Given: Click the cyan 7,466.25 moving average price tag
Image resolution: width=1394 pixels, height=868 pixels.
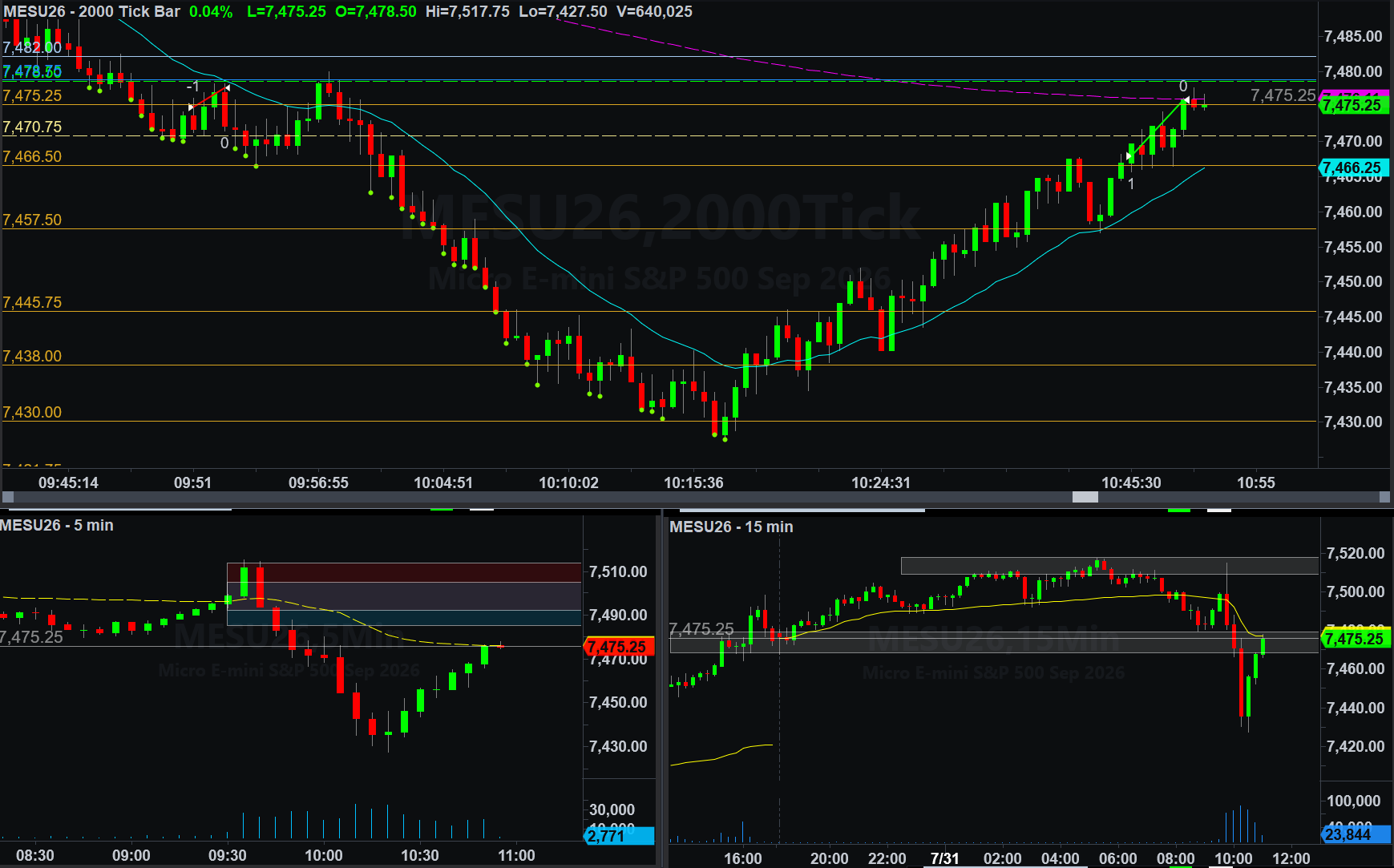Looking at the screenshot, I should tap(1353, 168).
